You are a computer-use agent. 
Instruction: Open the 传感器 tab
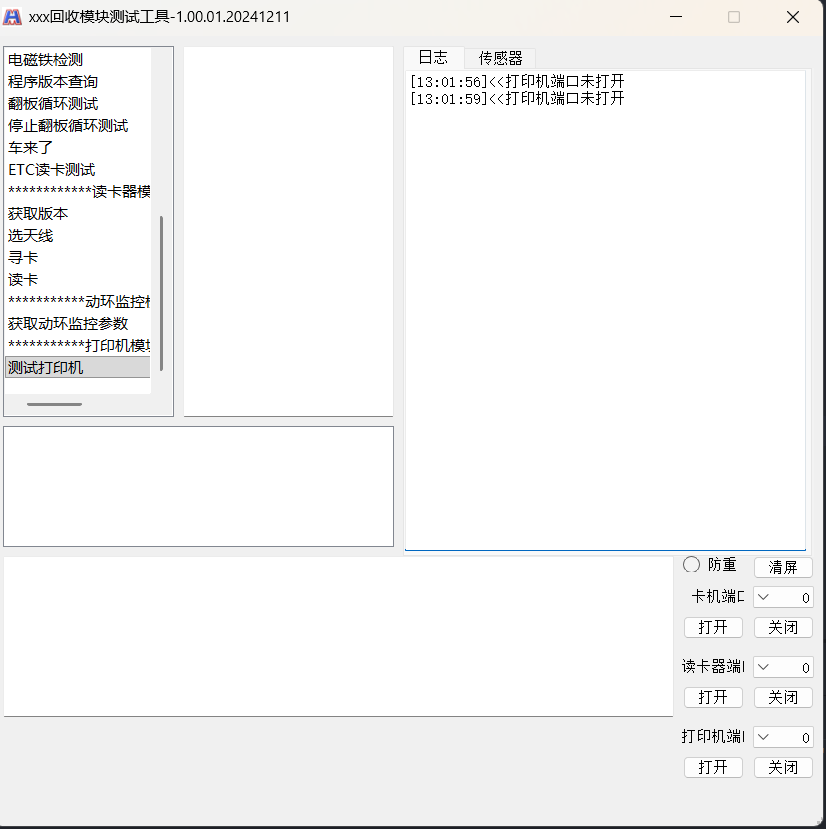pos(500,58)
